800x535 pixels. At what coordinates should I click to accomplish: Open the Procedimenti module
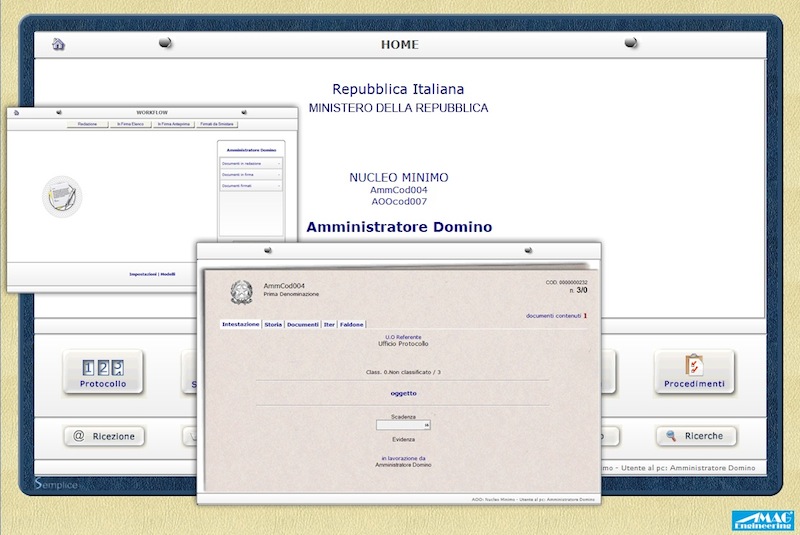pyautogui.click(x=694, y=372)
